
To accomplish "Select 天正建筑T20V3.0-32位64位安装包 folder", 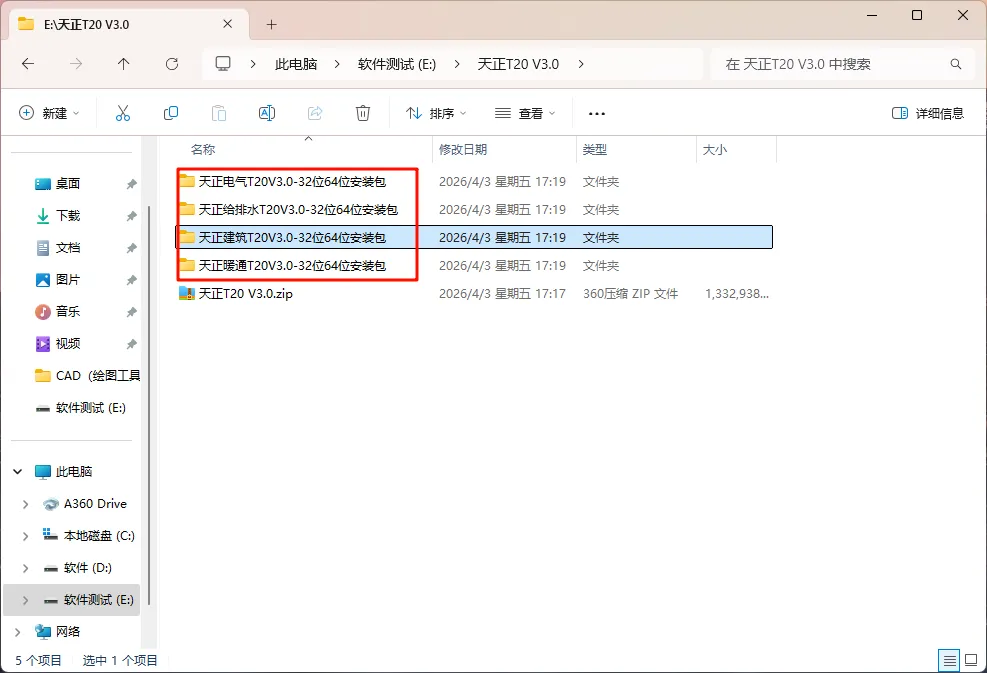I will (x=292, y=237).
